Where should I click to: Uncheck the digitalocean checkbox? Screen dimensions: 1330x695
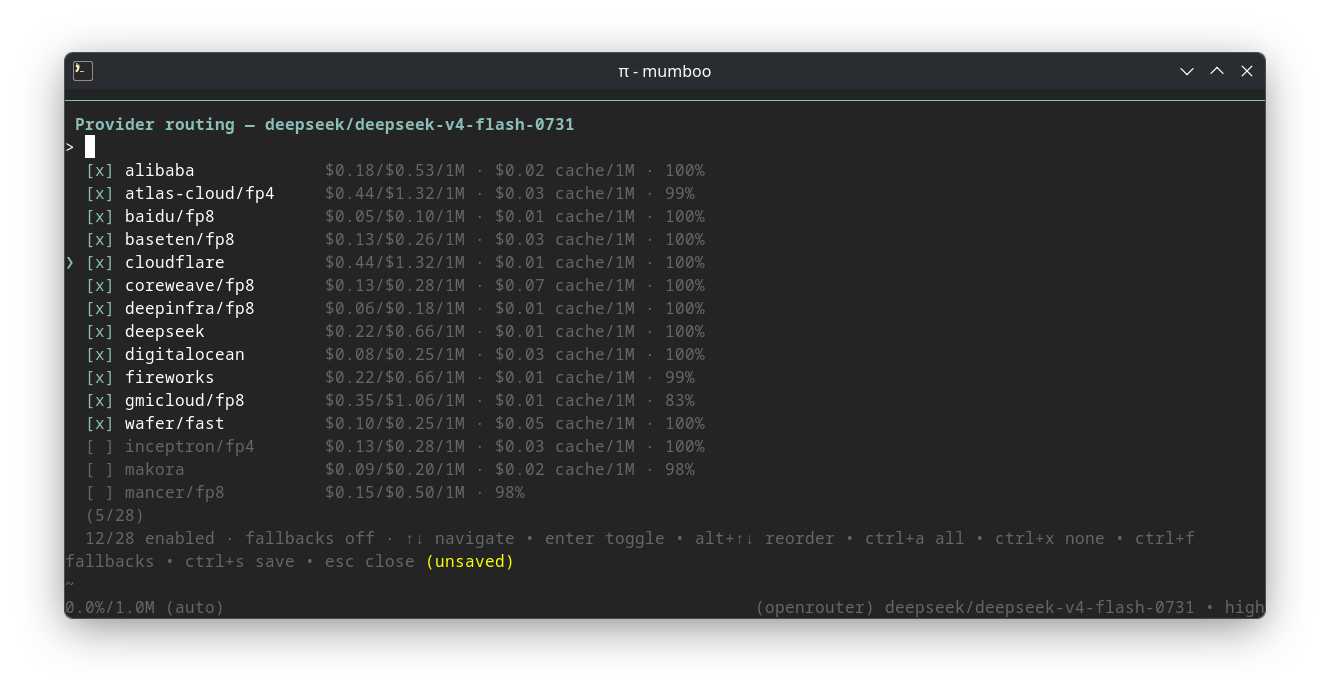(100, 354)
